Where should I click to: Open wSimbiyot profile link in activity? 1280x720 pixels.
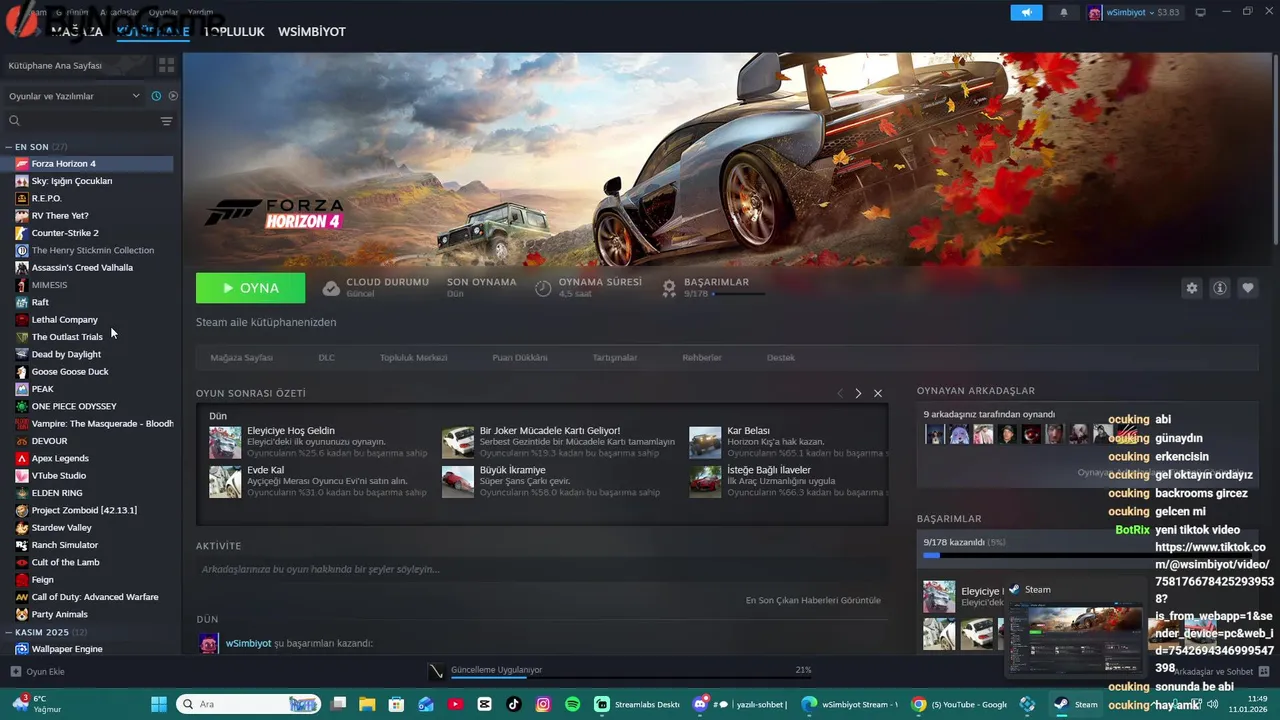[x=248, y=643]
